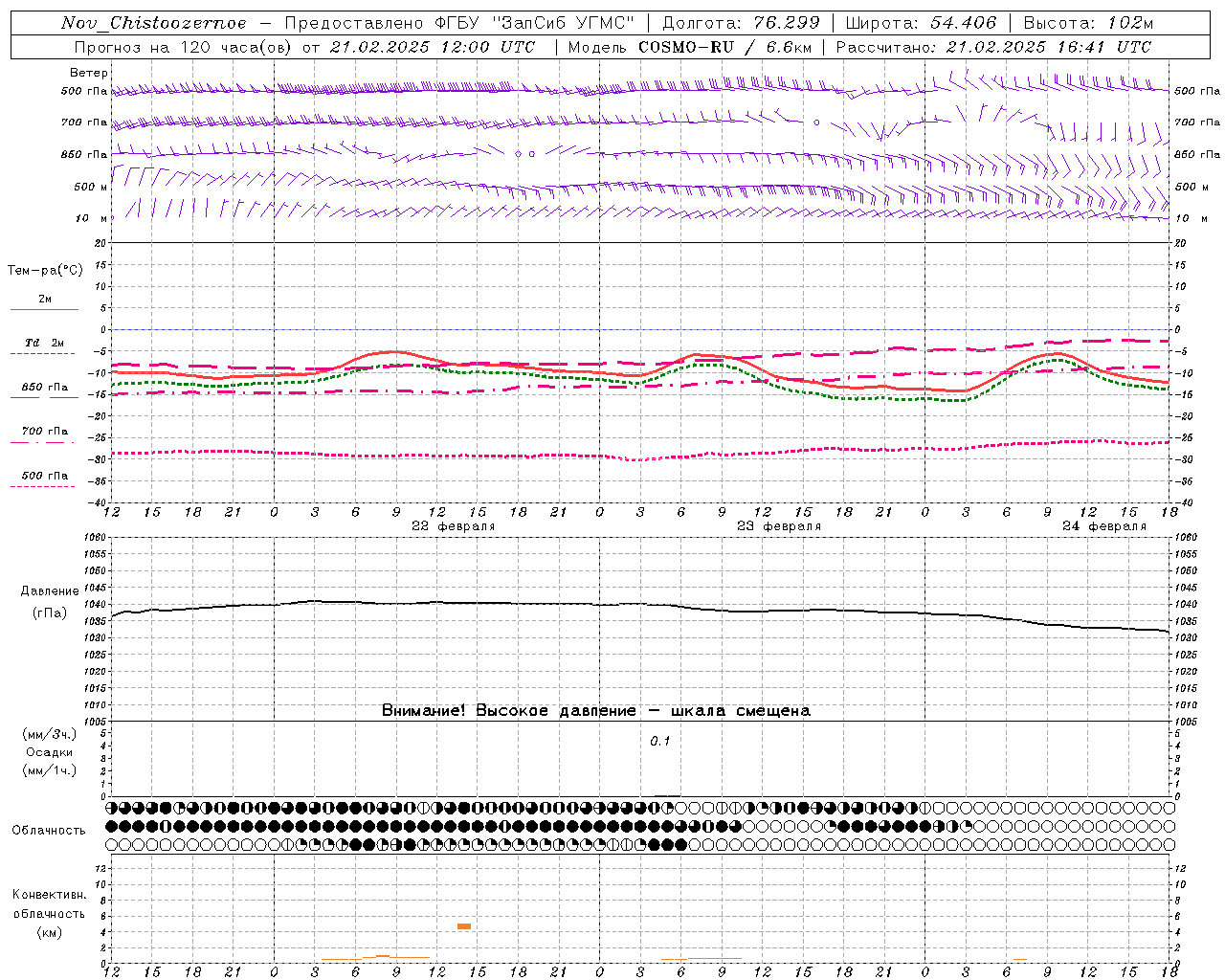Click the computed time 21.02.2025 16:41 UTC
Screen dimensions: 1225x980
1048,47
